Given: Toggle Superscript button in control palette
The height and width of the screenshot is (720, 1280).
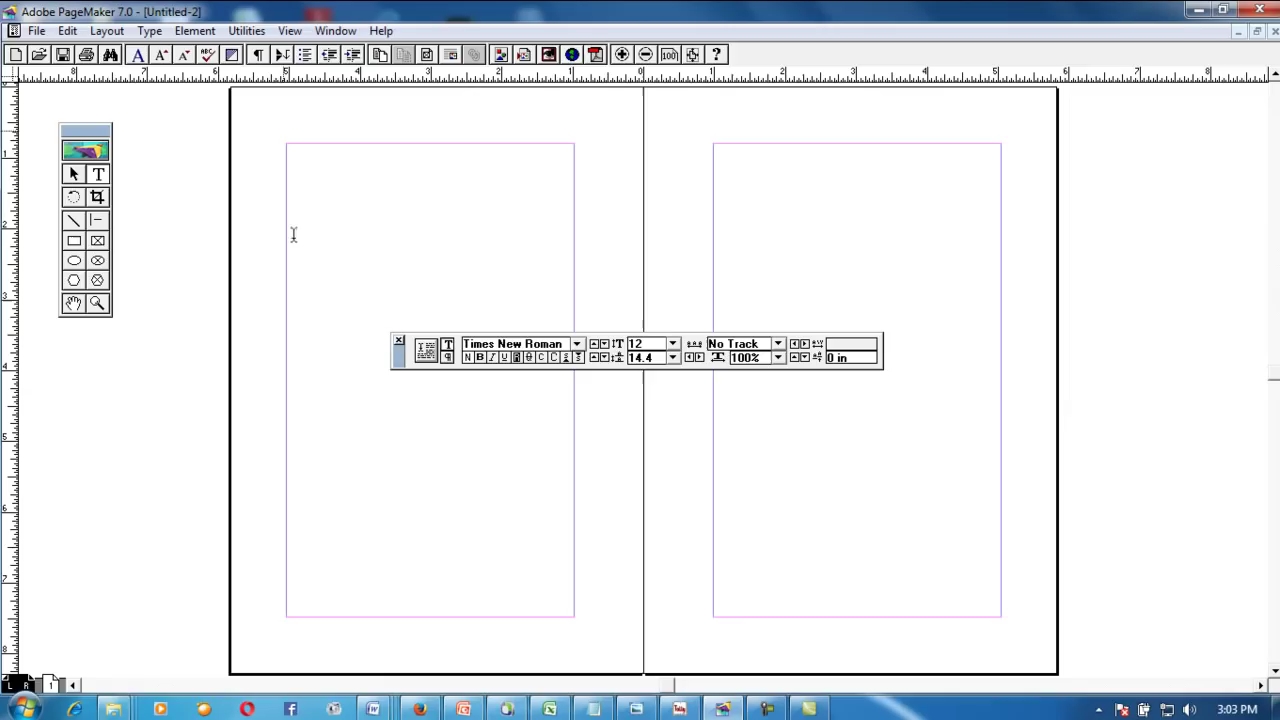Looking at the screenshot, I should coord(566,357).
